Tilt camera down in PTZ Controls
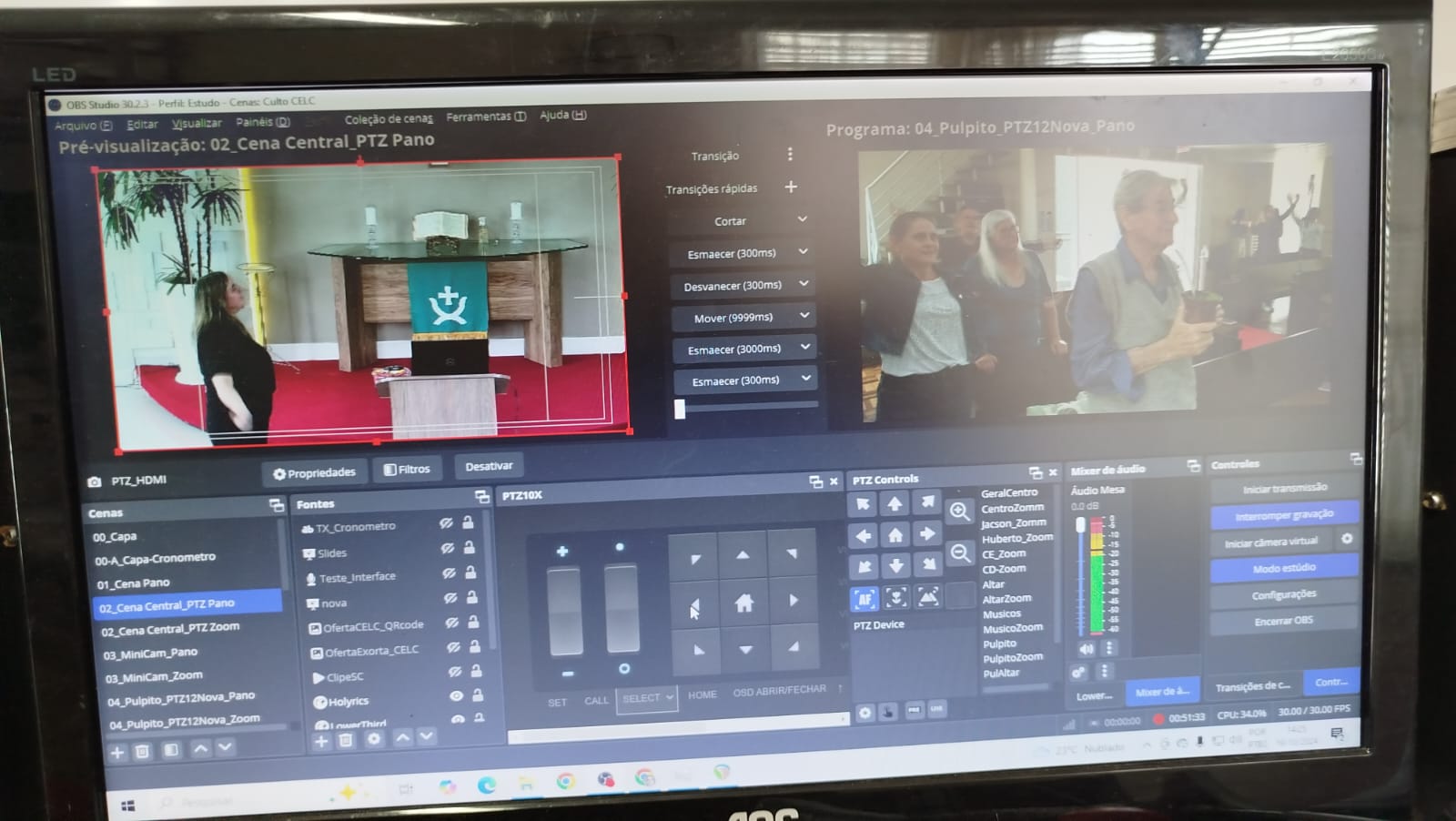The image size is (1456, 821). tap(896, 566)
